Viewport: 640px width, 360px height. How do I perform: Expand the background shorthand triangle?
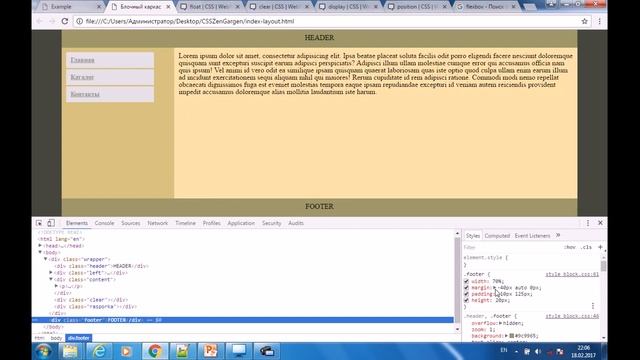coord(506,336)
